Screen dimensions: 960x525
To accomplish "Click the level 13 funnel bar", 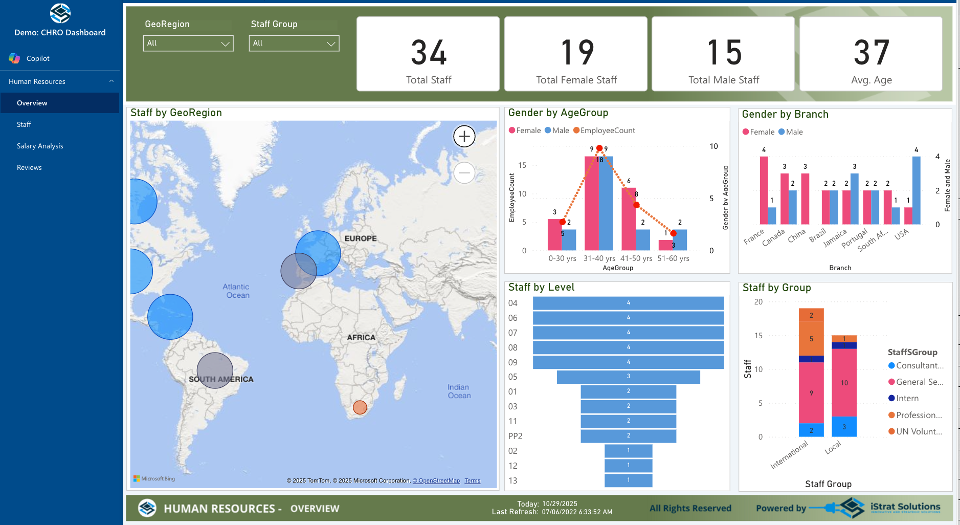I will tap(628, 480).
